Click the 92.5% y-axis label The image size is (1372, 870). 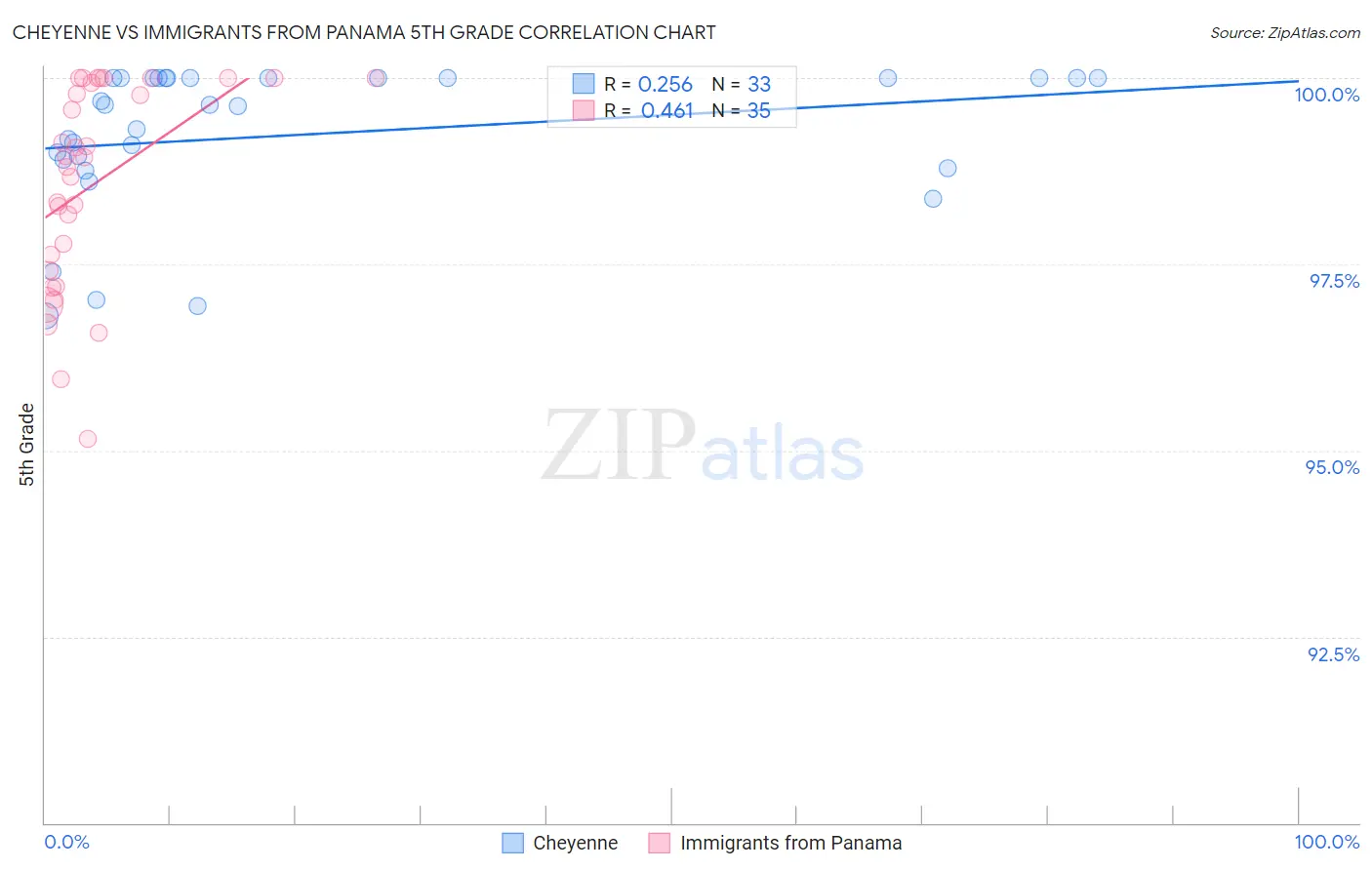(x=1334, y=654)
